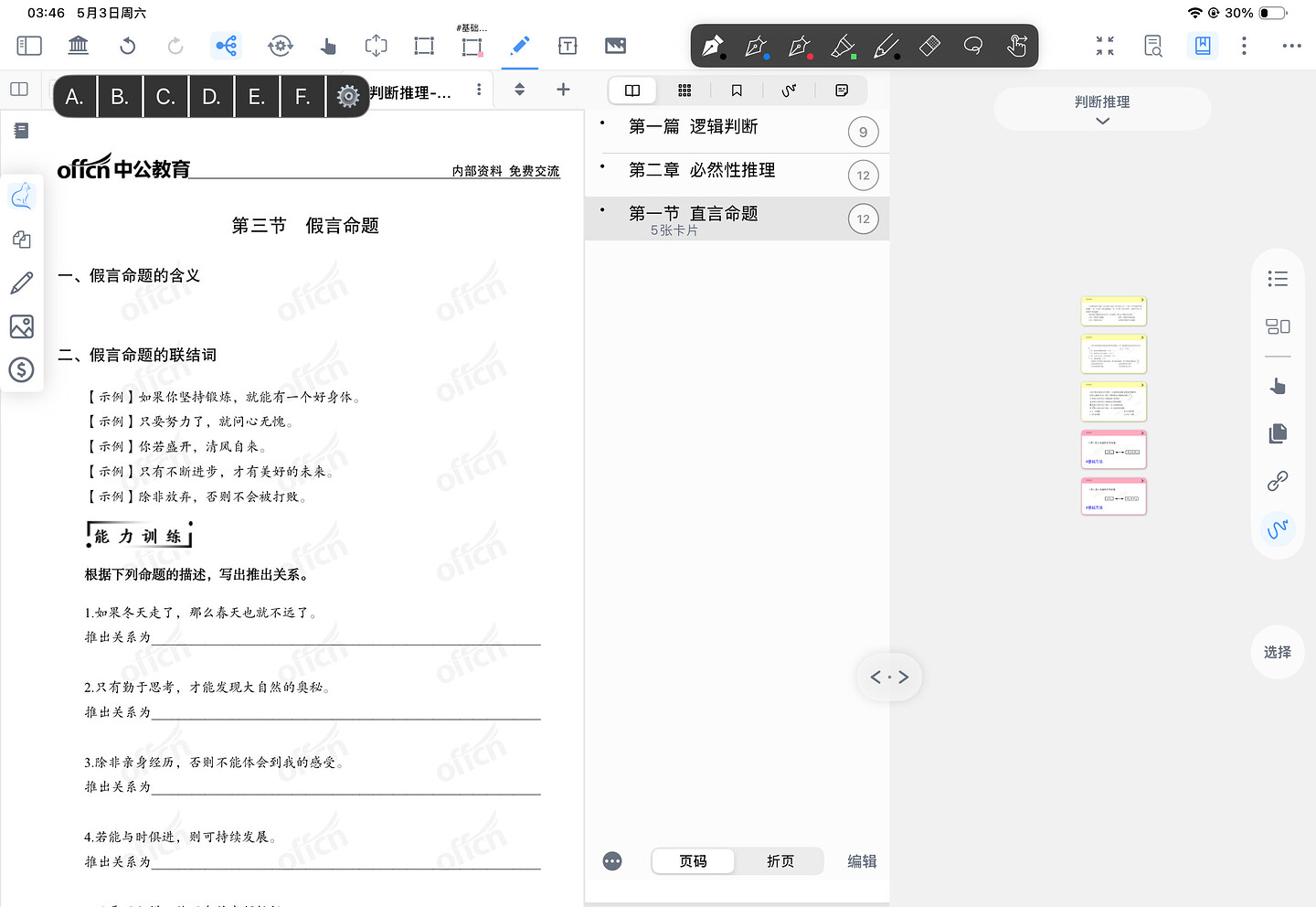Viewport: 1316px width, 907px height.
Task: Select the eraser tool
Action: (x=929, y=45)
